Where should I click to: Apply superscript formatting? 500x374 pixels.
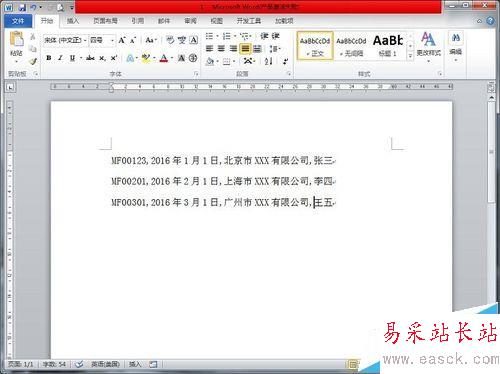[x=114, y=58]
